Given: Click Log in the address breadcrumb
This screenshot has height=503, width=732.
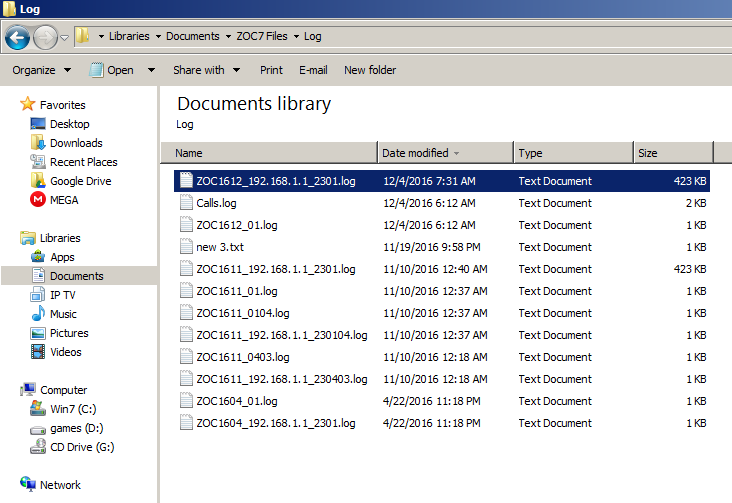Looking at the screenshot, I should click(x=312, y=36).
